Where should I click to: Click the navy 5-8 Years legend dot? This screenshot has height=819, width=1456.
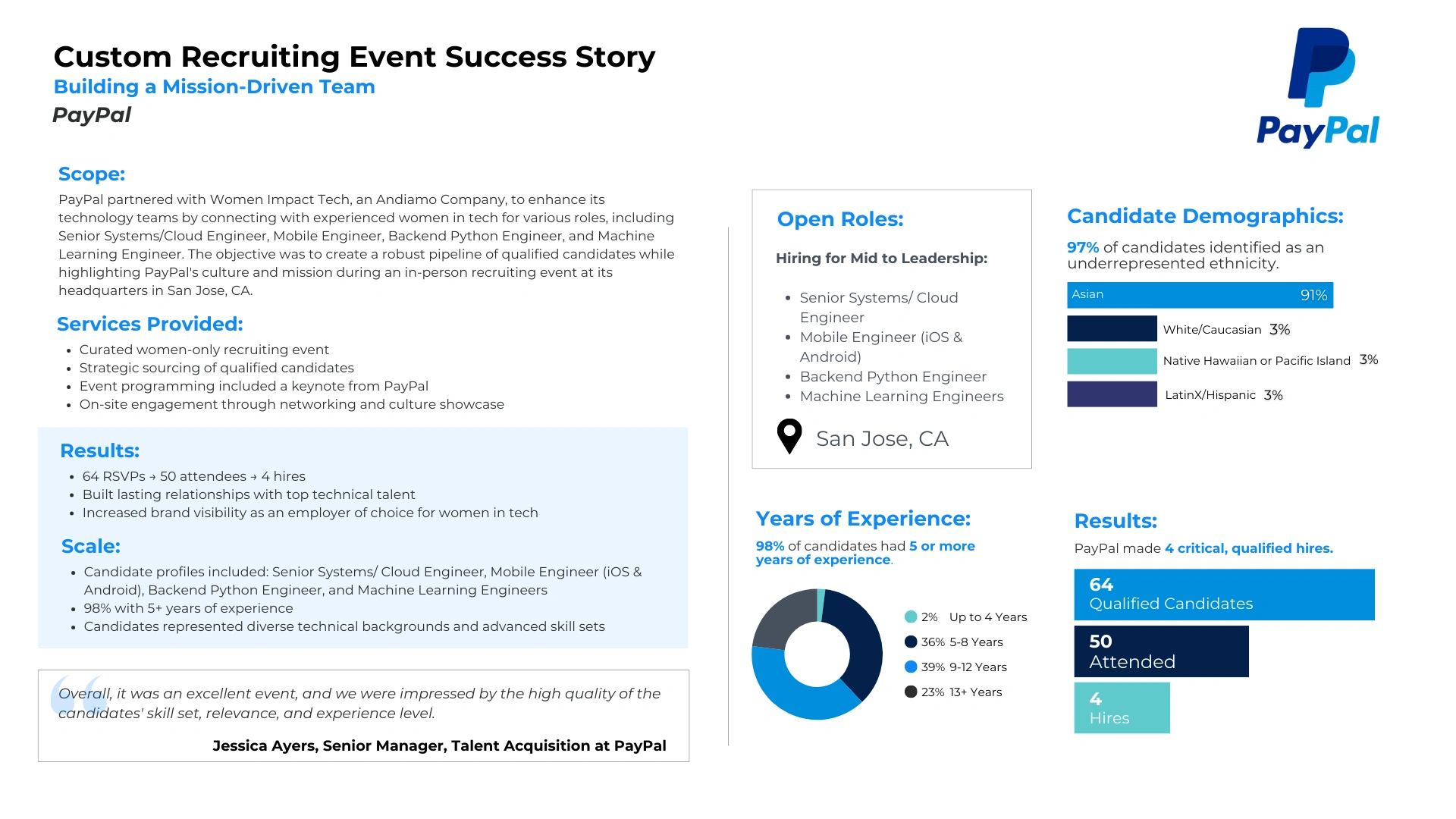point(911,642)
